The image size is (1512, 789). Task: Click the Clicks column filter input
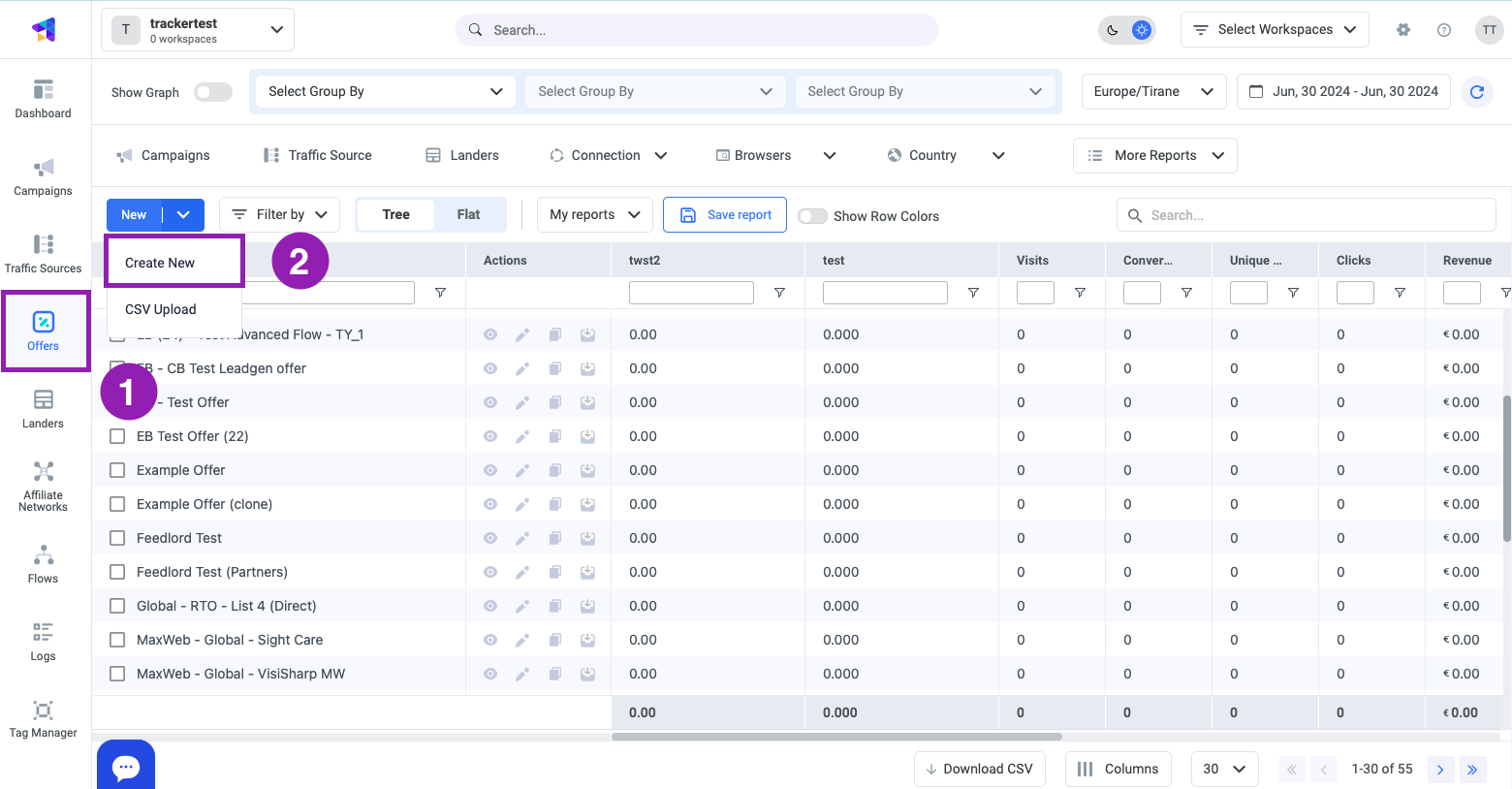(1355, 293)
